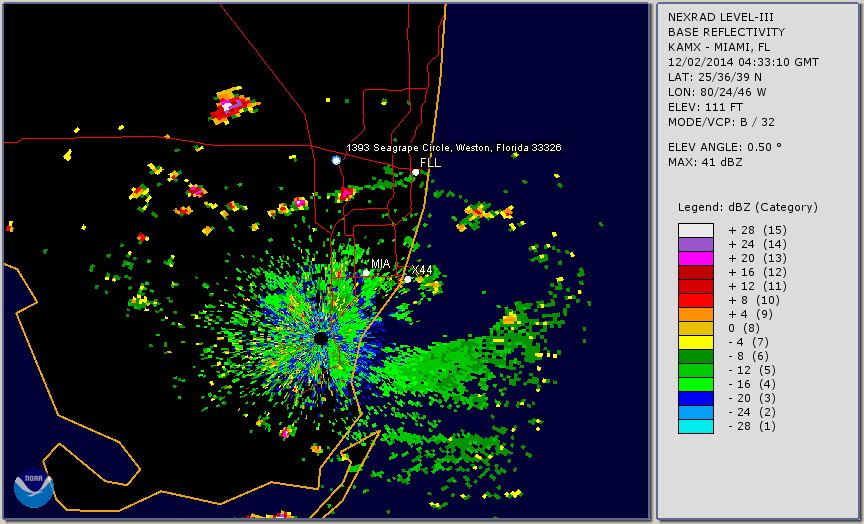Click the 'MAX: 41 dBZ' text
This screenshot has width=864, height=524.
point(705,162)
